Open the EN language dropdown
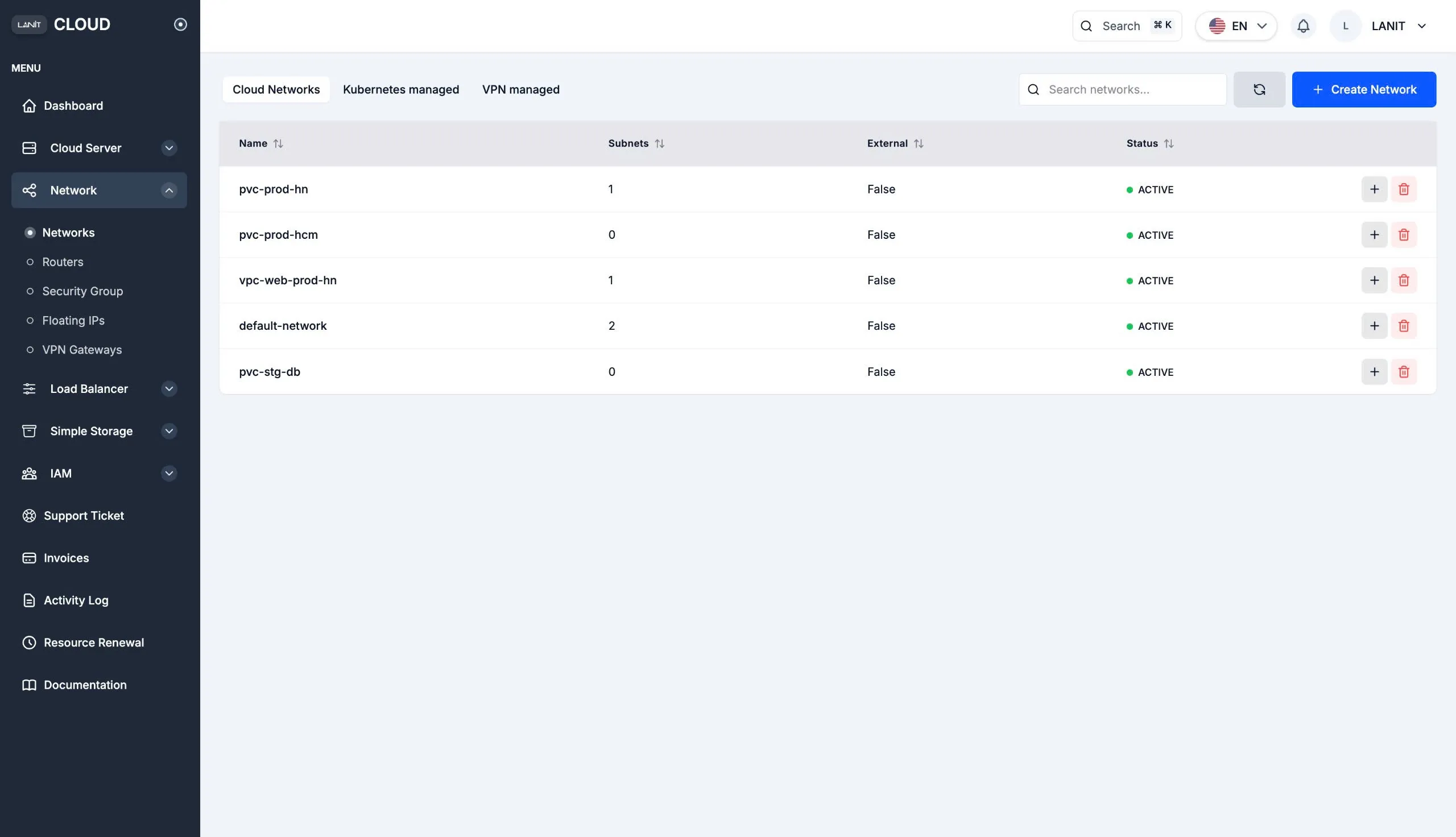This screenshot has width=1456, height=837. click(x=1236, y=26)
